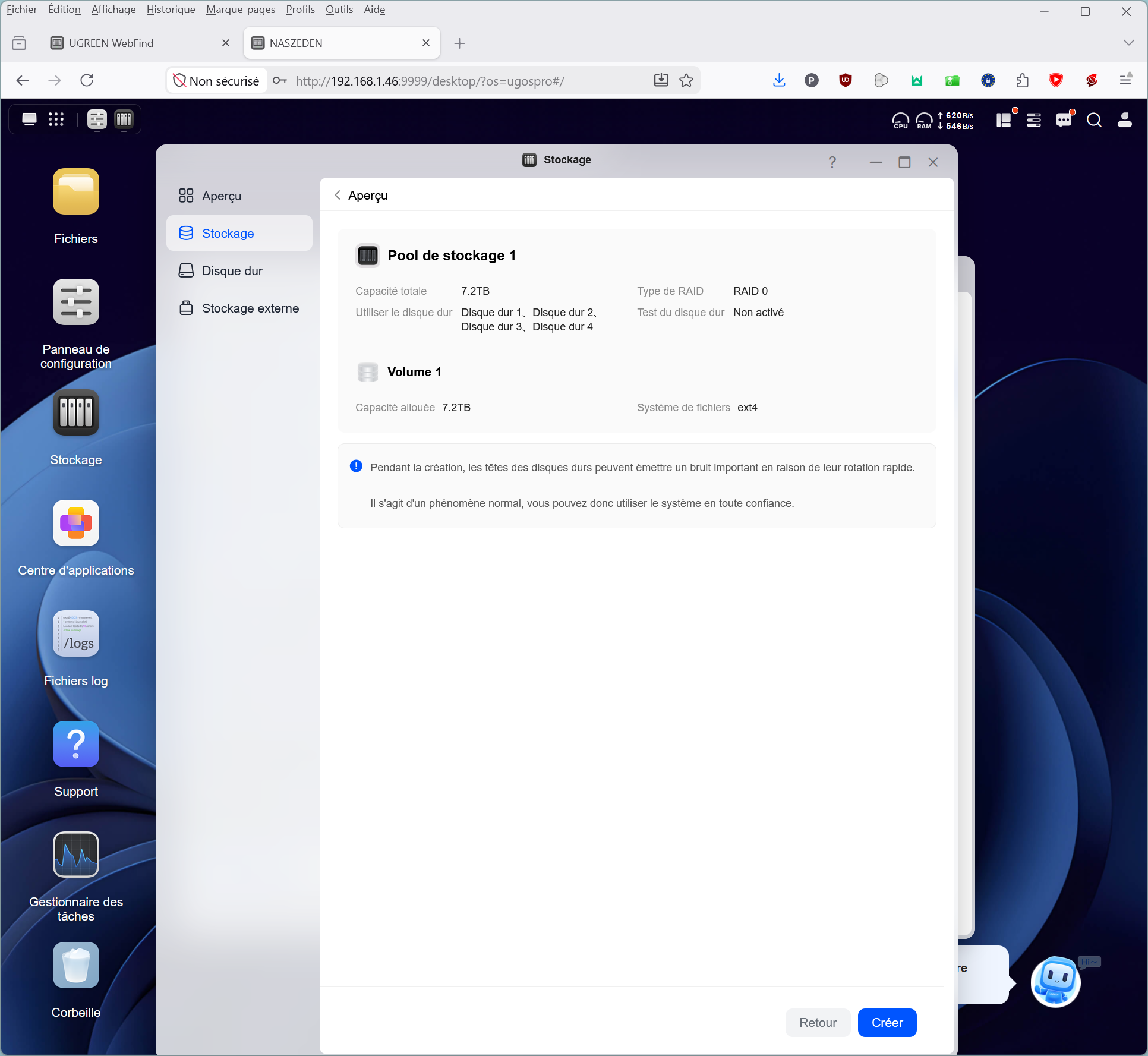Click the URL address field
1148x1056 pixels.
pyautogui.click(x=430, y=81)
